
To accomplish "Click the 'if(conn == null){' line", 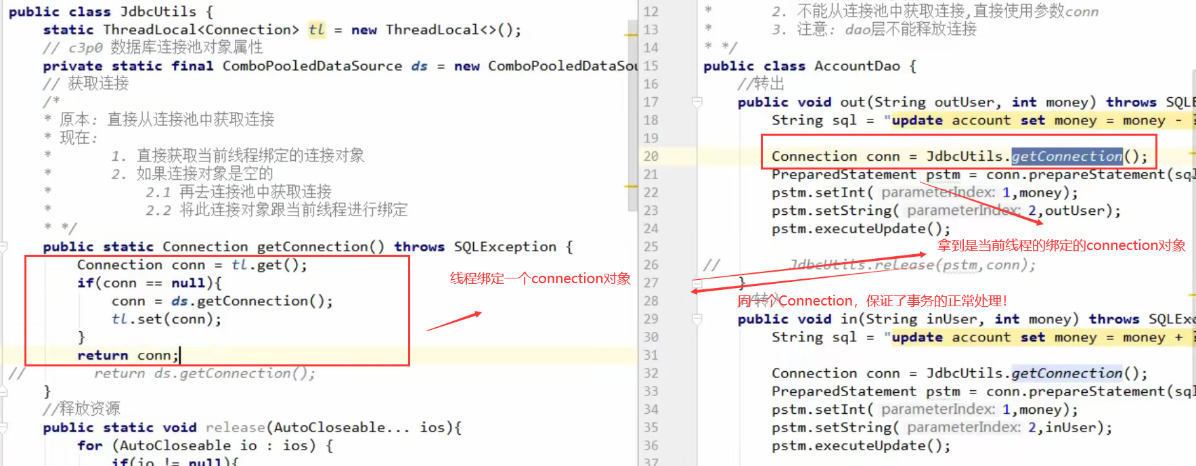I will pyautogui.click(x=149, y=283).
